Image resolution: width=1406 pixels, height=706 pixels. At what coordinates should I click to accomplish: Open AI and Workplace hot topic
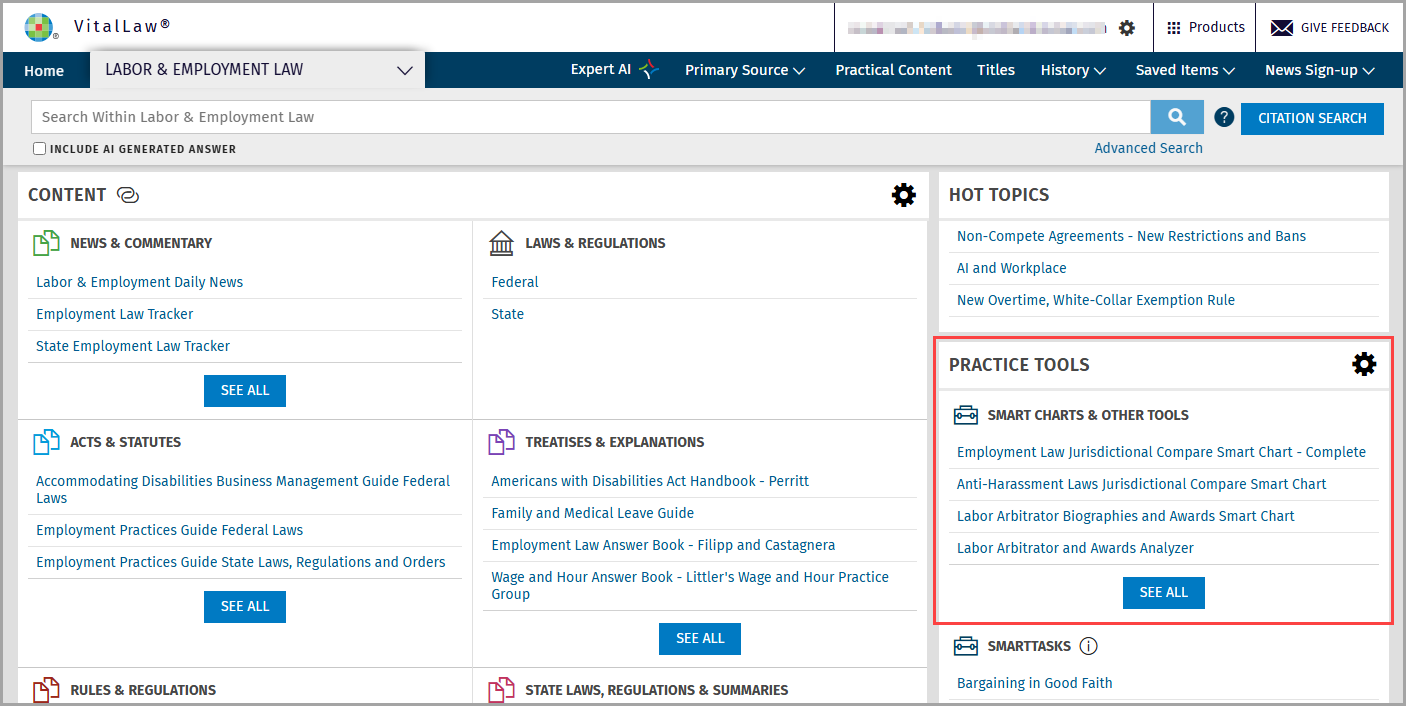pyautogui.click(x=1012, y=268)
